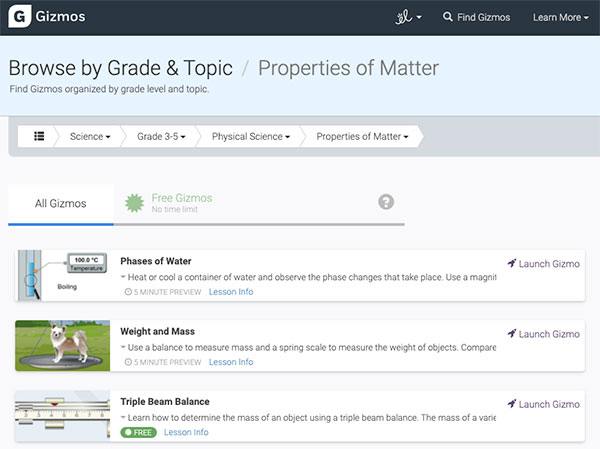Switch to the All Gizmos tab

point(60,204)
